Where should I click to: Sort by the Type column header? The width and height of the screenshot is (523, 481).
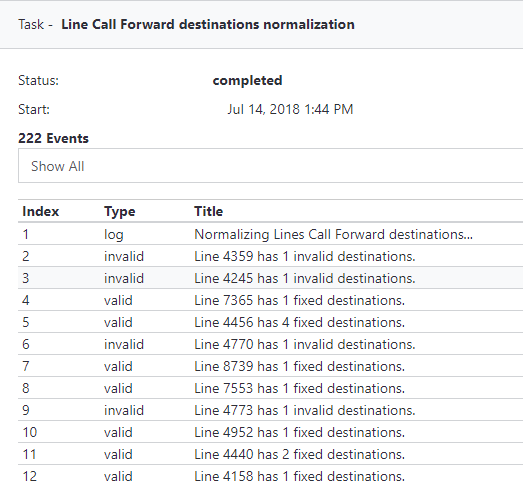coord(119,211)
